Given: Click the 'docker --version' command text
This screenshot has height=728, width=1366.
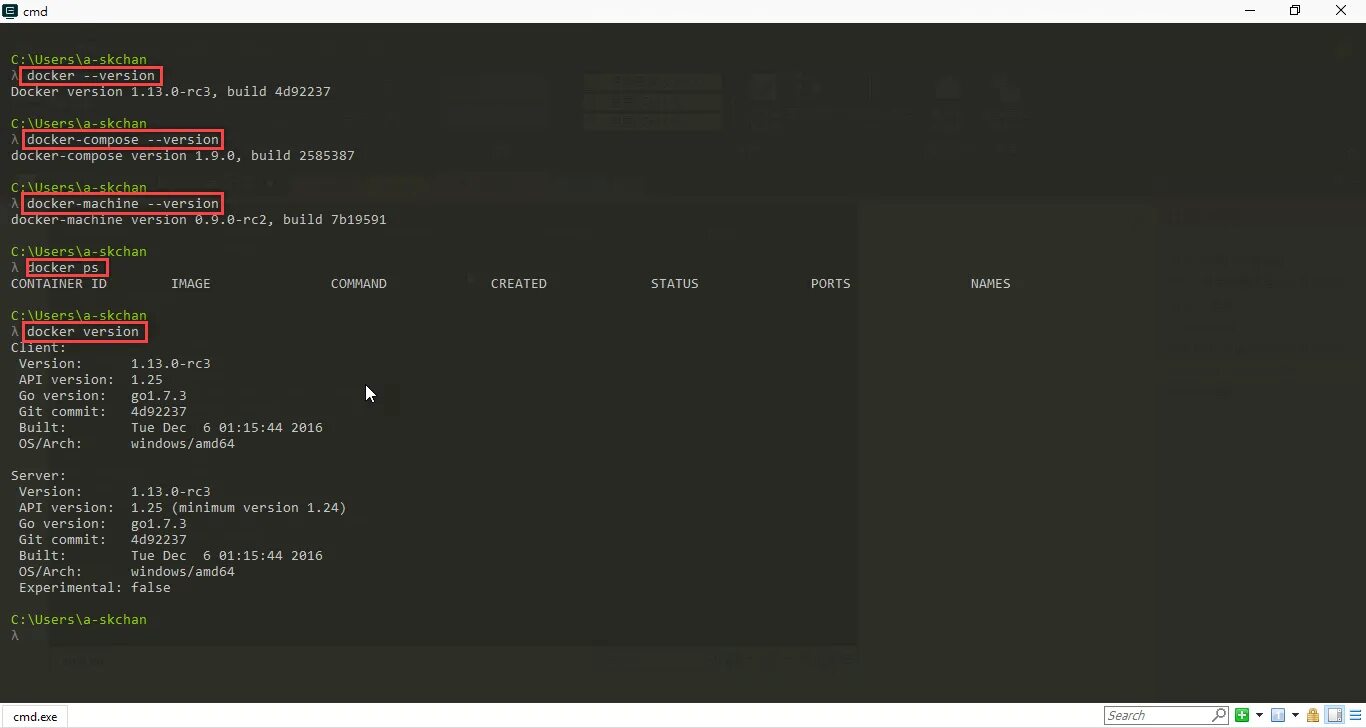Looking at the screenshot, I should point(91,76).
